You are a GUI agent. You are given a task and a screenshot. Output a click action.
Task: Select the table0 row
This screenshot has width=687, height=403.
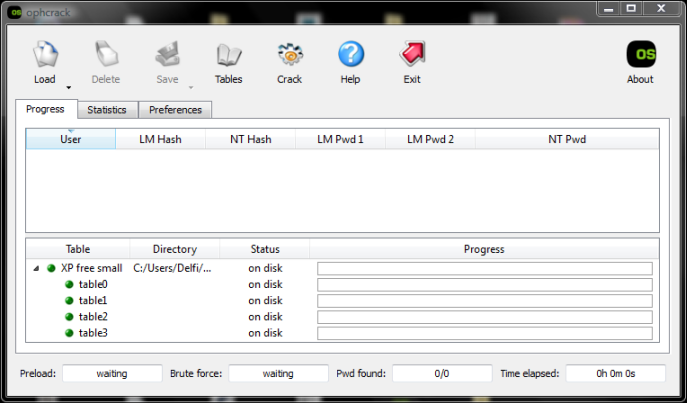pos(342,284)
